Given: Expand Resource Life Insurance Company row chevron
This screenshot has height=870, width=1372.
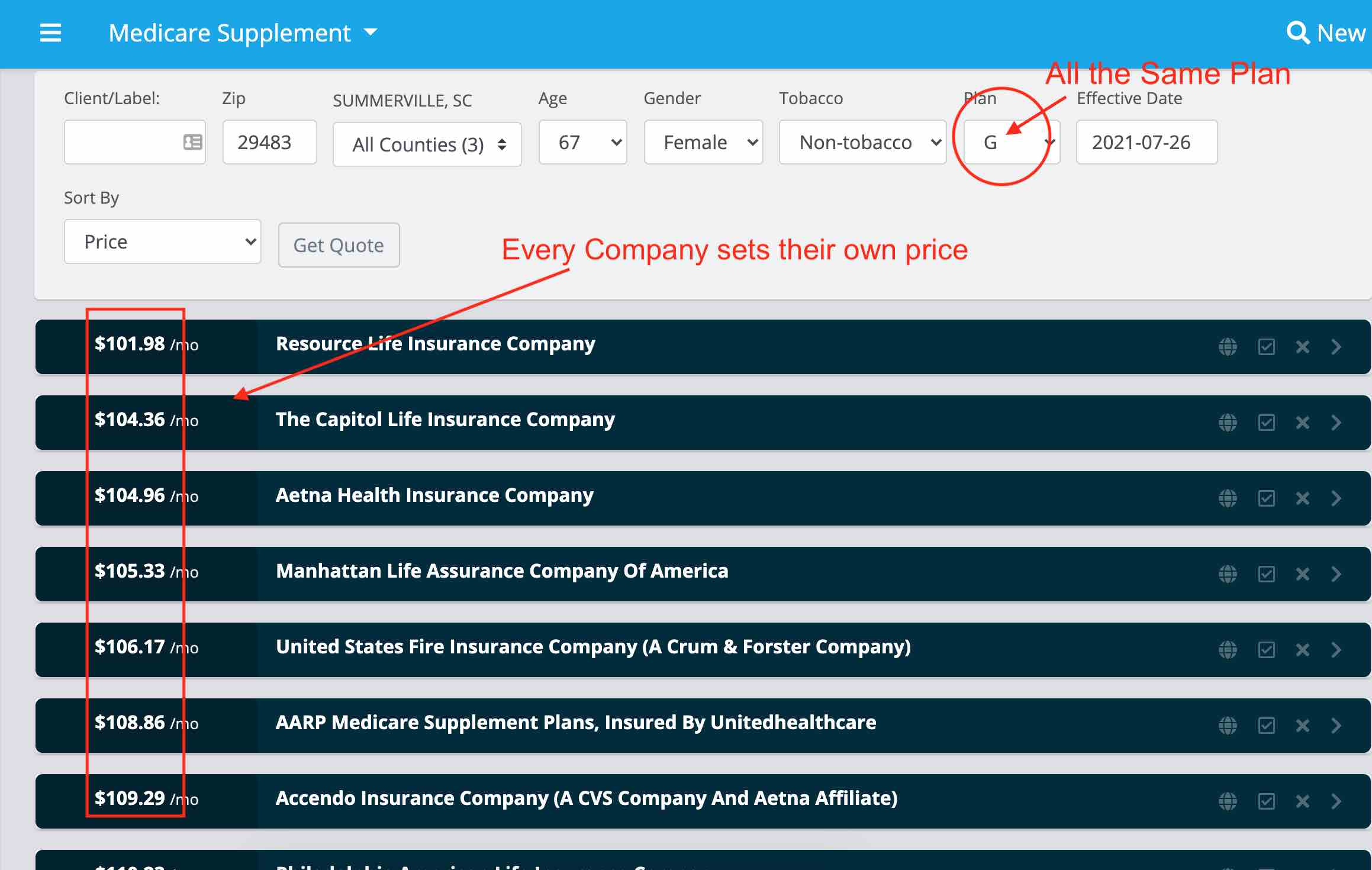Looking at the screenshot, I should point(1336,347).
